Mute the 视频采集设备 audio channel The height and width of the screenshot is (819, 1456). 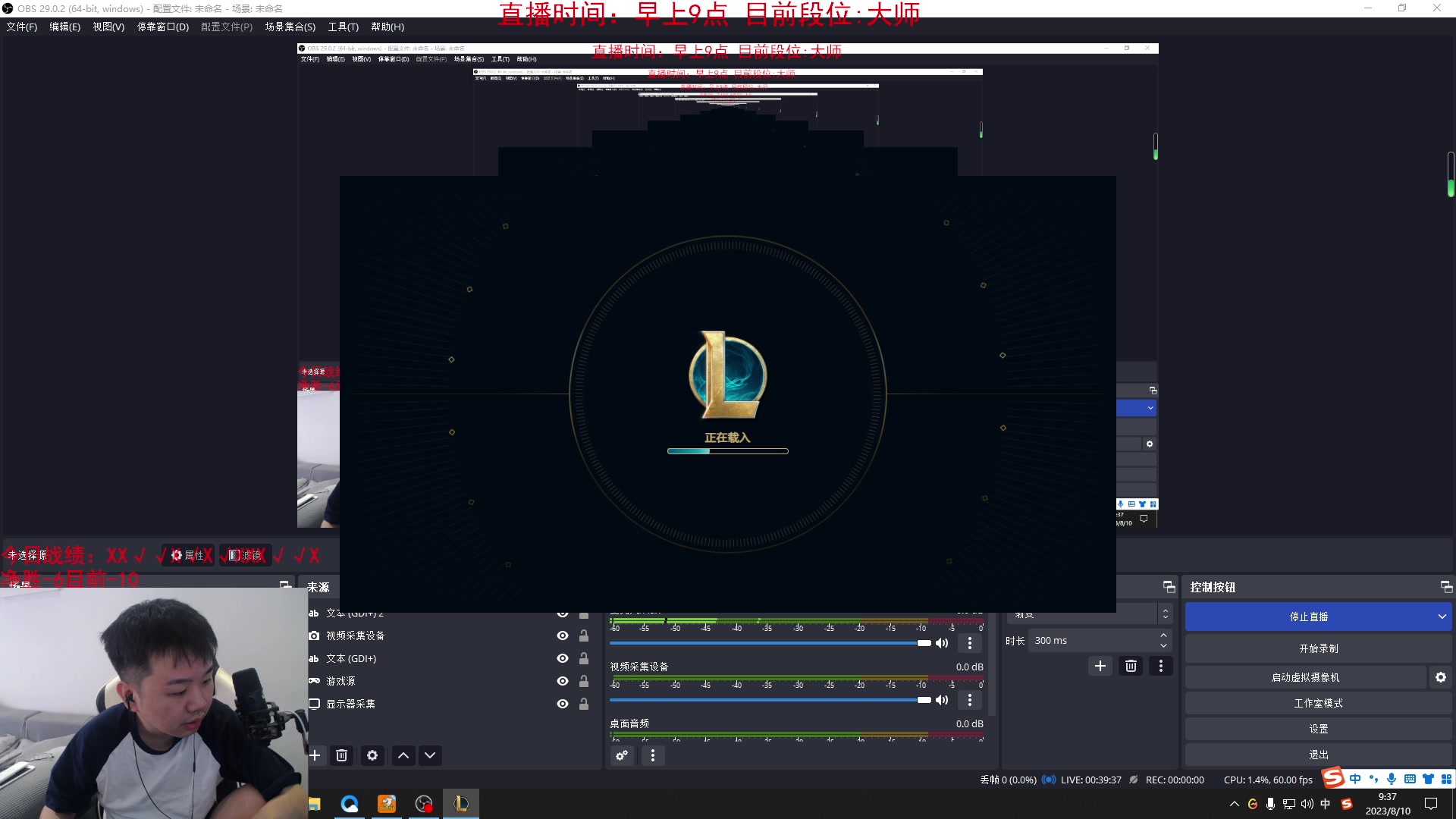[942, 700]
